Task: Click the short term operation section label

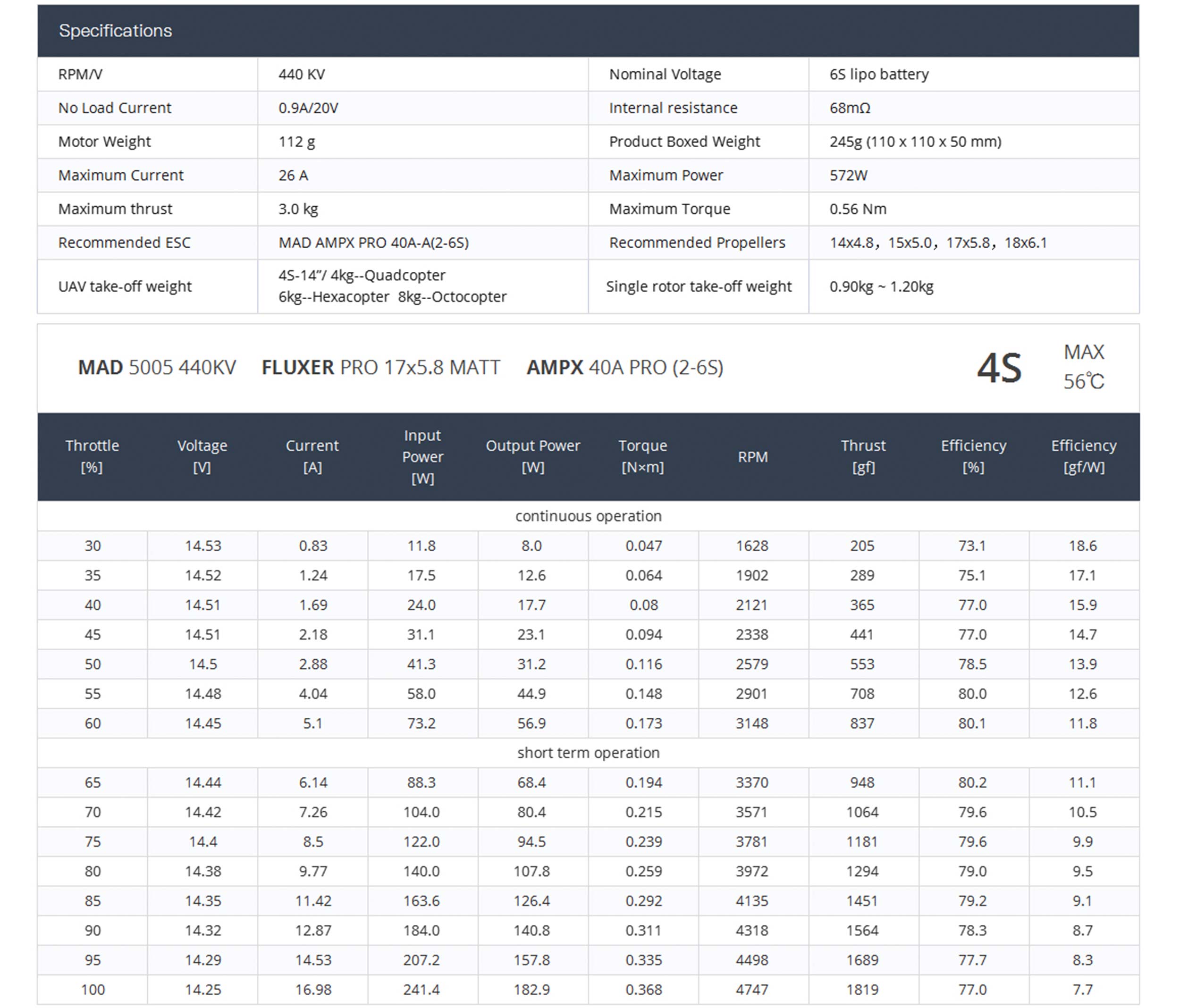Action: click(x=588, y=753)
